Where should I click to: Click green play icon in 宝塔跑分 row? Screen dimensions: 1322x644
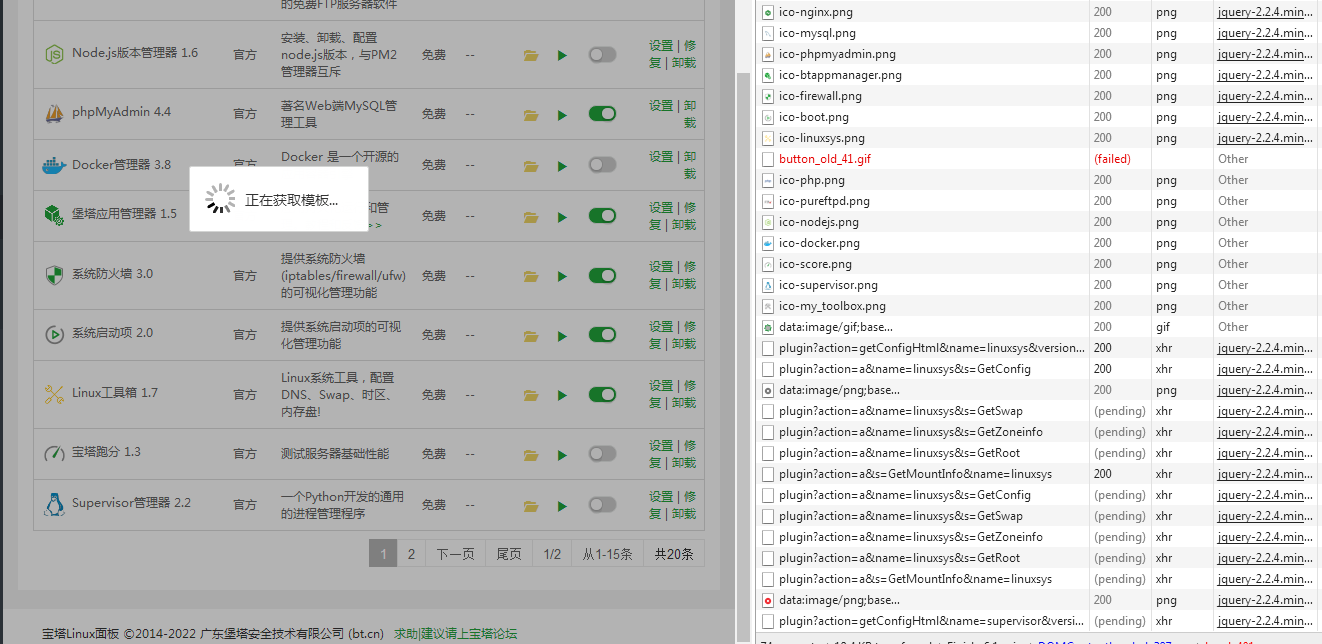(x=562, y=454)
